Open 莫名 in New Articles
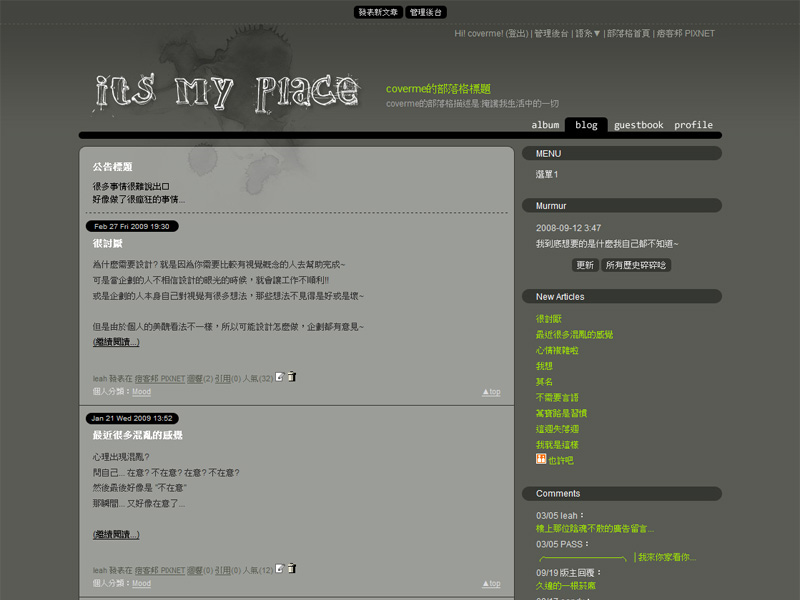Image resolution: width=800 pixels, height=600 pixels. tap(544, 382)
